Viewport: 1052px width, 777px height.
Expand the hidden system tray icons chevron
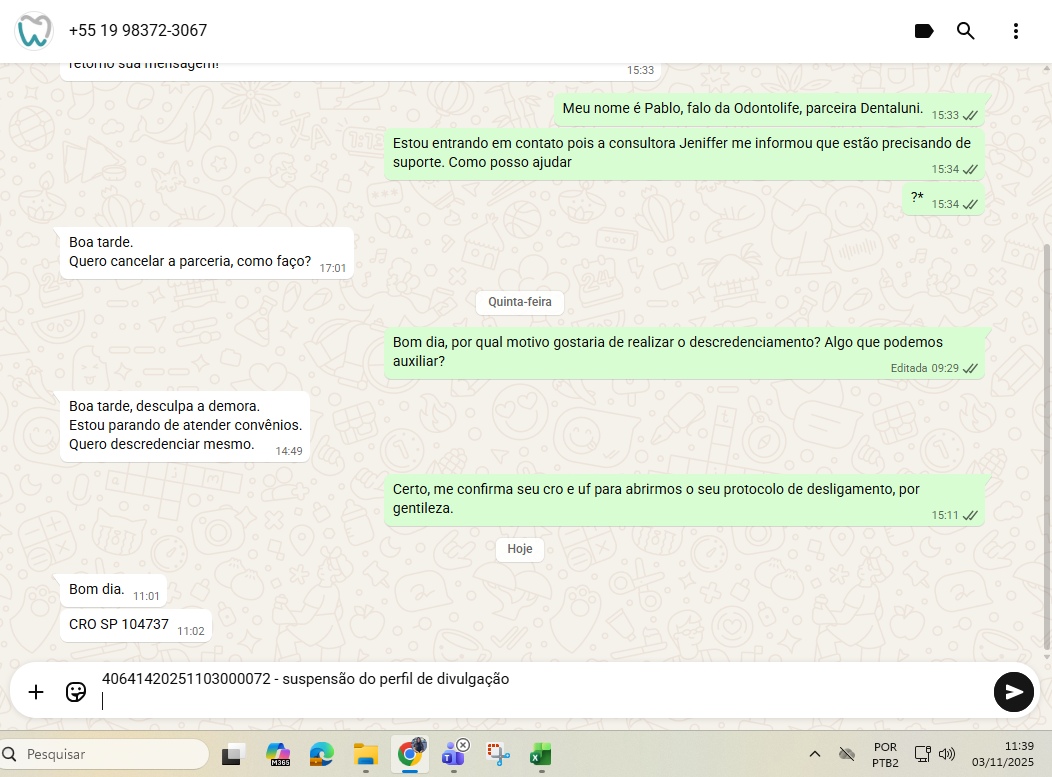[x=814, y=754]
